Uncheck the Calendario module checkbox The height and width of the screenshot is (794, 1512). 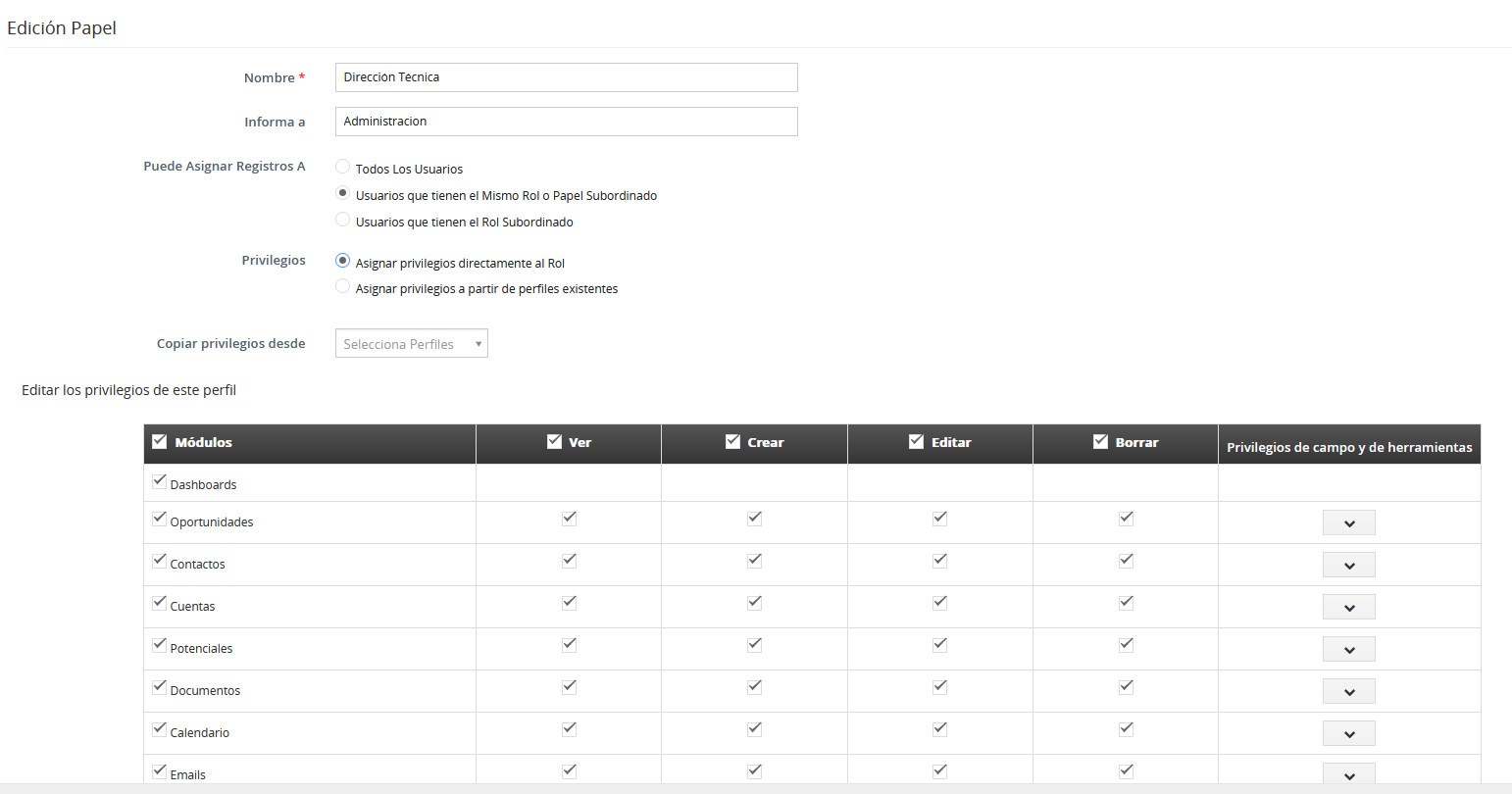click(159, 729)
